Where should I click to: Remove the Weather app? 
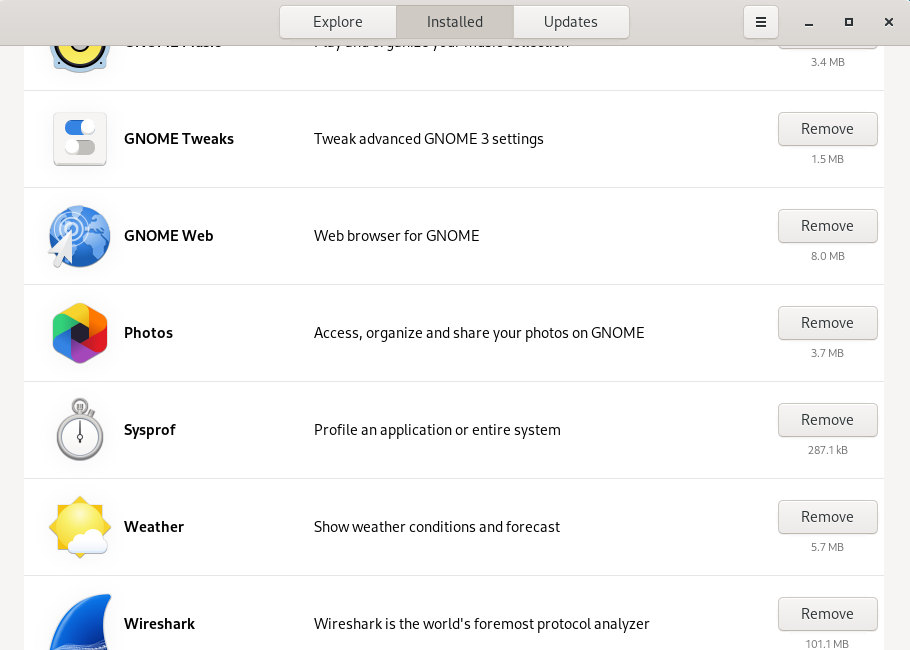click(827, 517)
